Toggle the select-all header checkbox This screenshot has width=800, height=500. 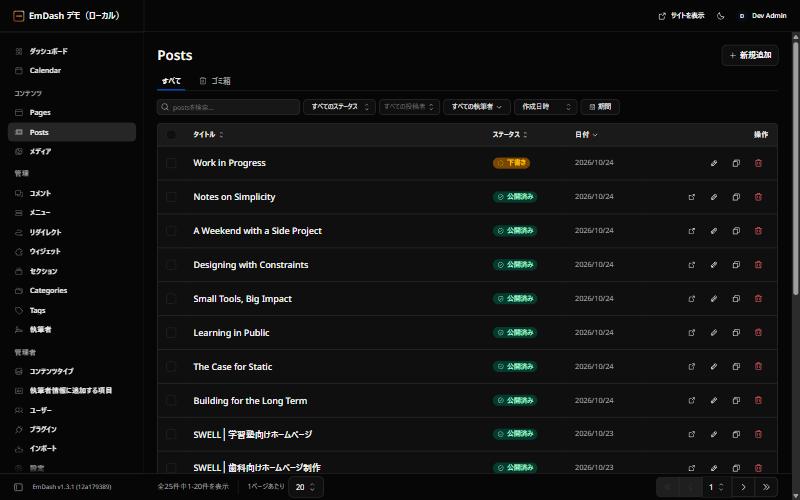tap(171, 135)
